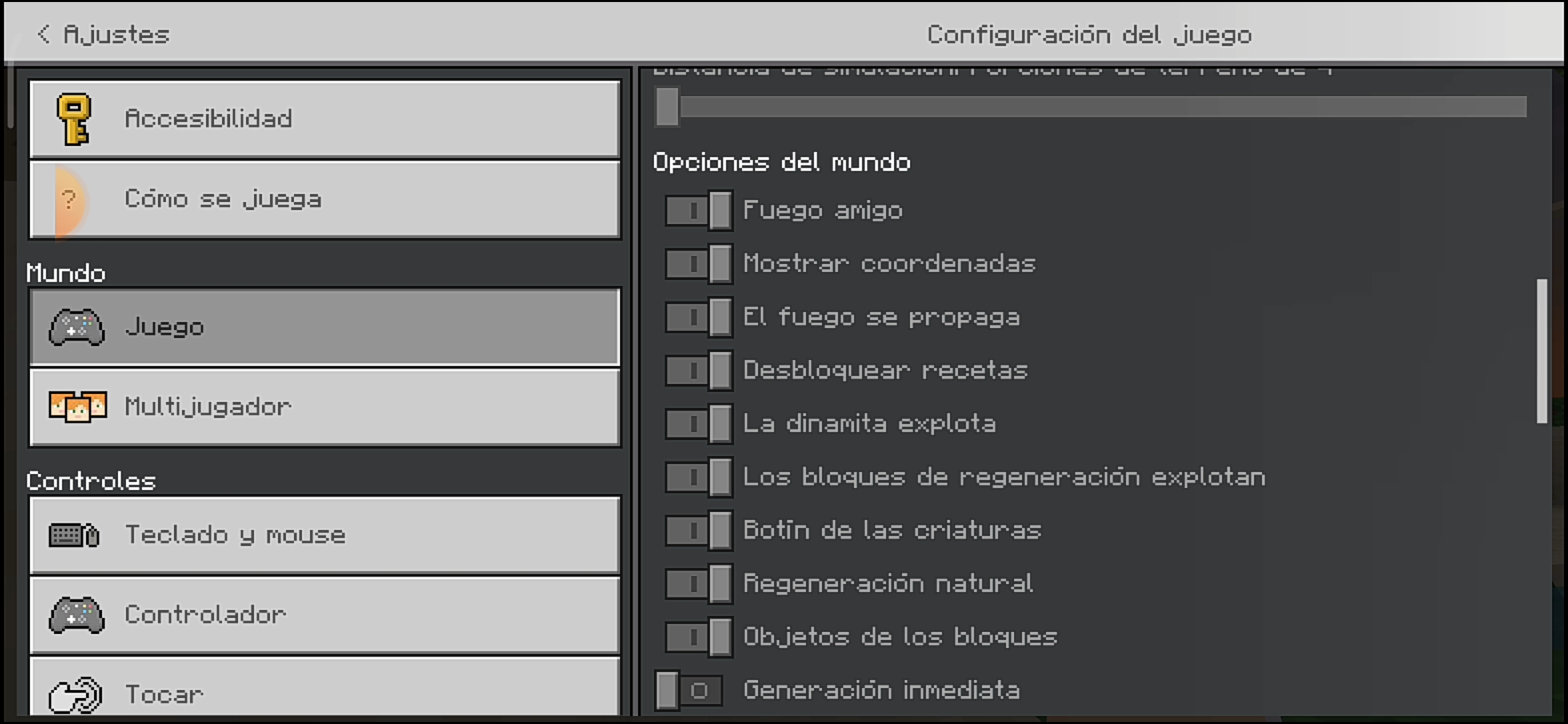Open Teclado y mouse settings
1568x724 pixels.
pyautogui.click(x=324, y=535)
